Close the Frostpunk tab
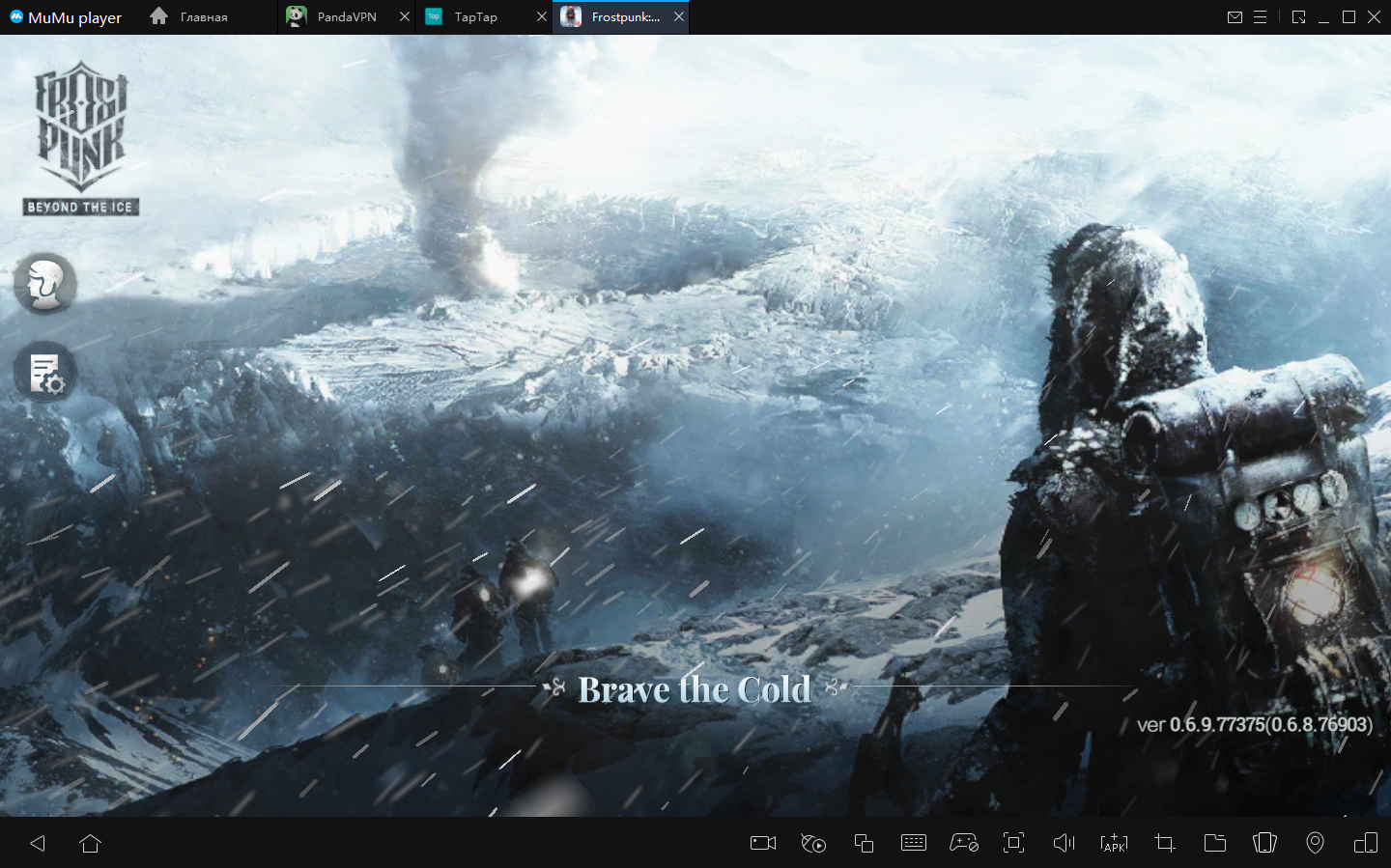 [679, 16]
